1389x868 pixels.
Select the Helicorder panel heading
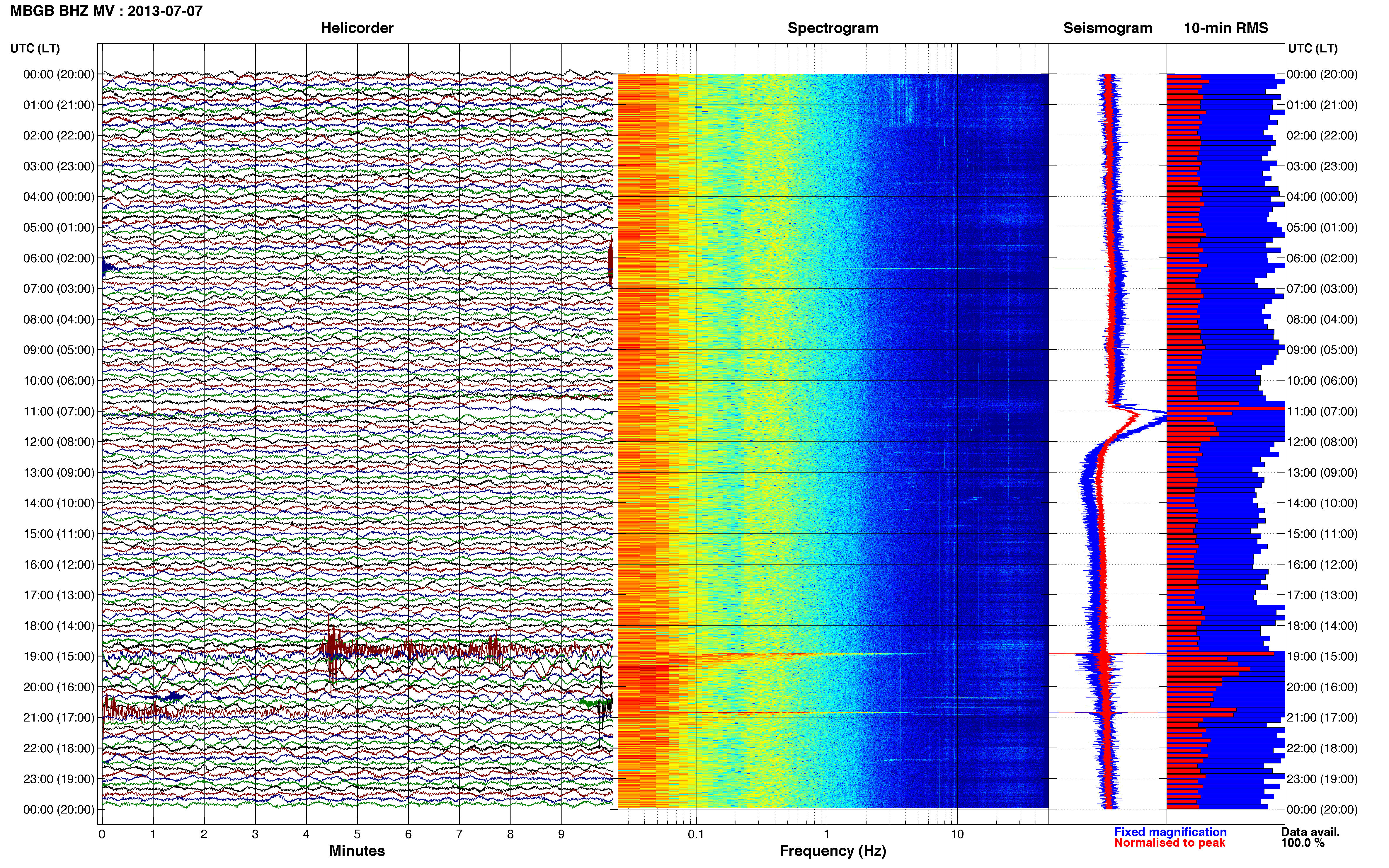pyautogui.click(x=357, y=28)
